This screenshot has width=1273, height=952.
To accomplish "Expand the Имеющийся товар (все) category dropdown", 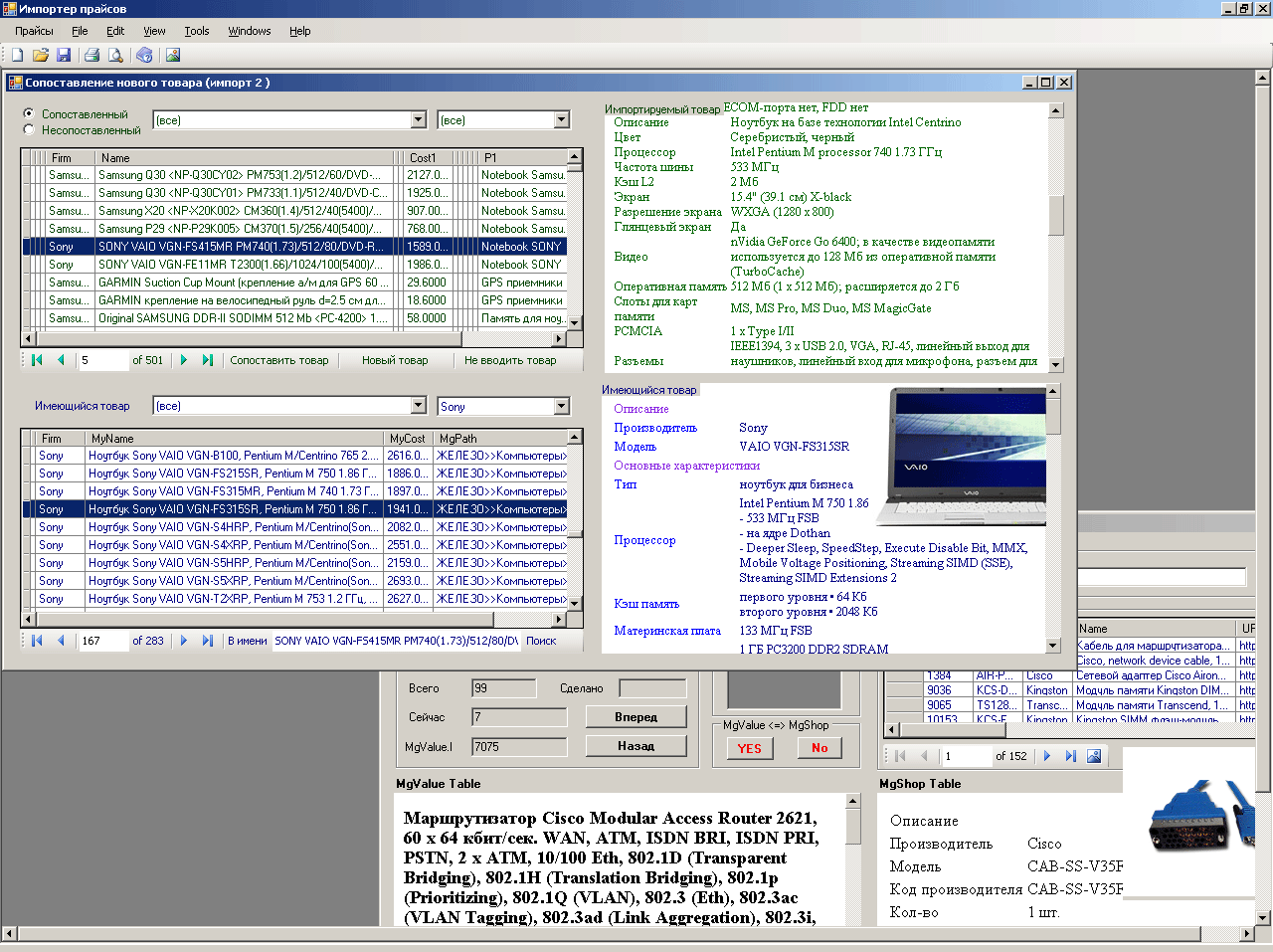I will [419, 405].
